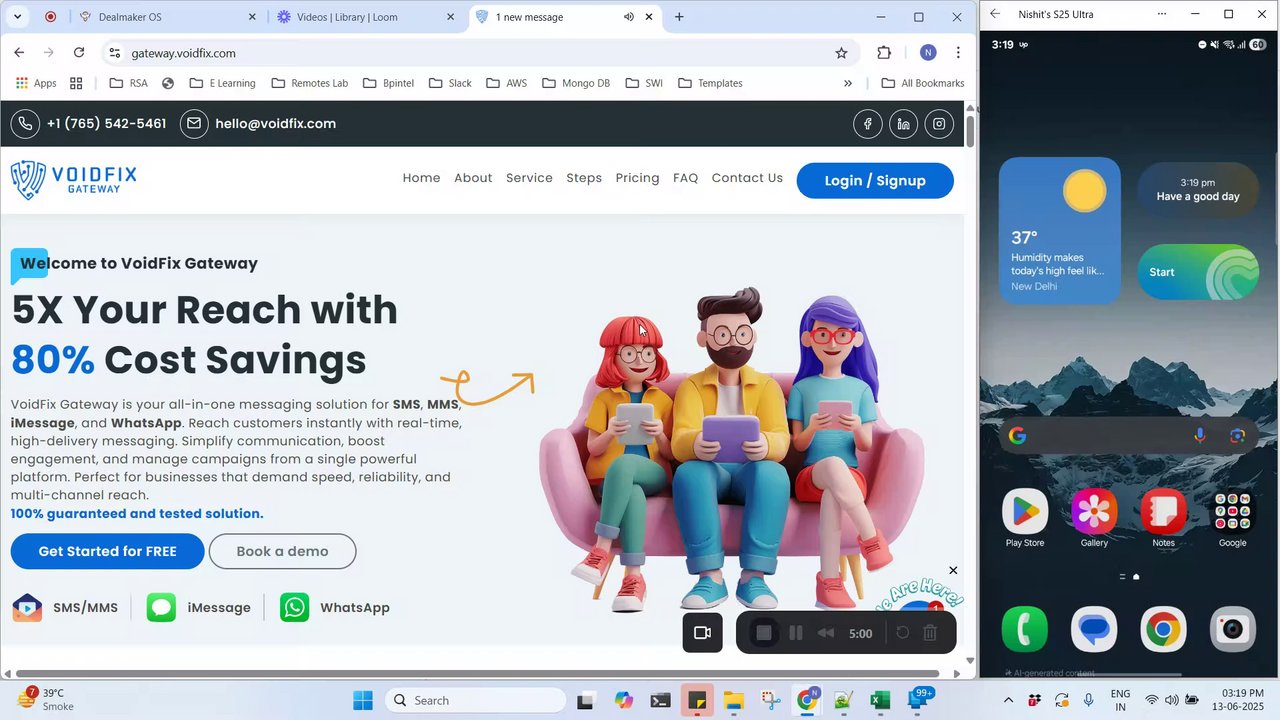Image resolution: width=1280 pixels, height=720 pixels.
Task: Click Get Started for FREE button
Action: click(x=107, y=551)
